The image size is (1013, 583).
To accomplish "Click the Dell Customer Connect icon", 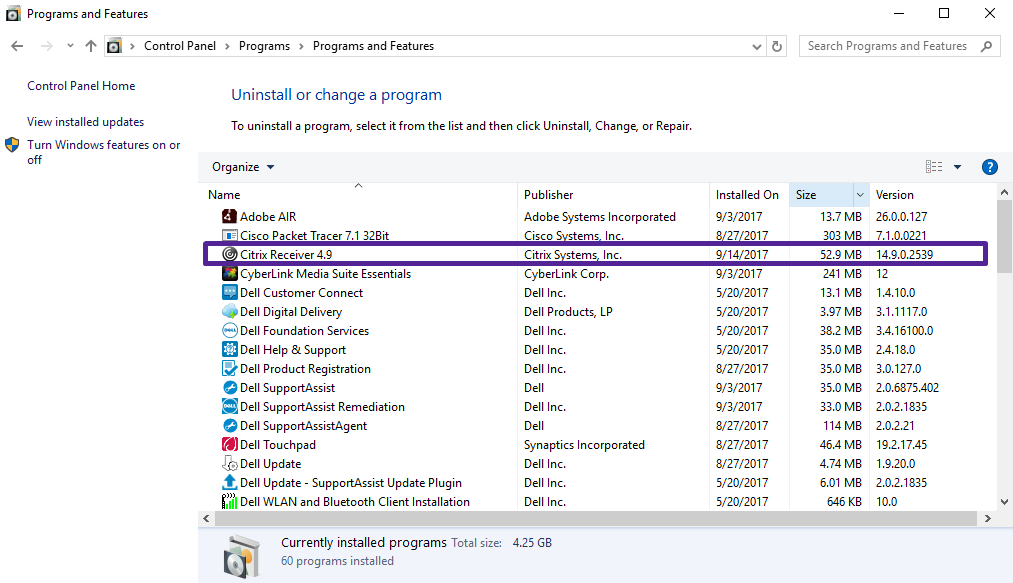I will (229, 293).
